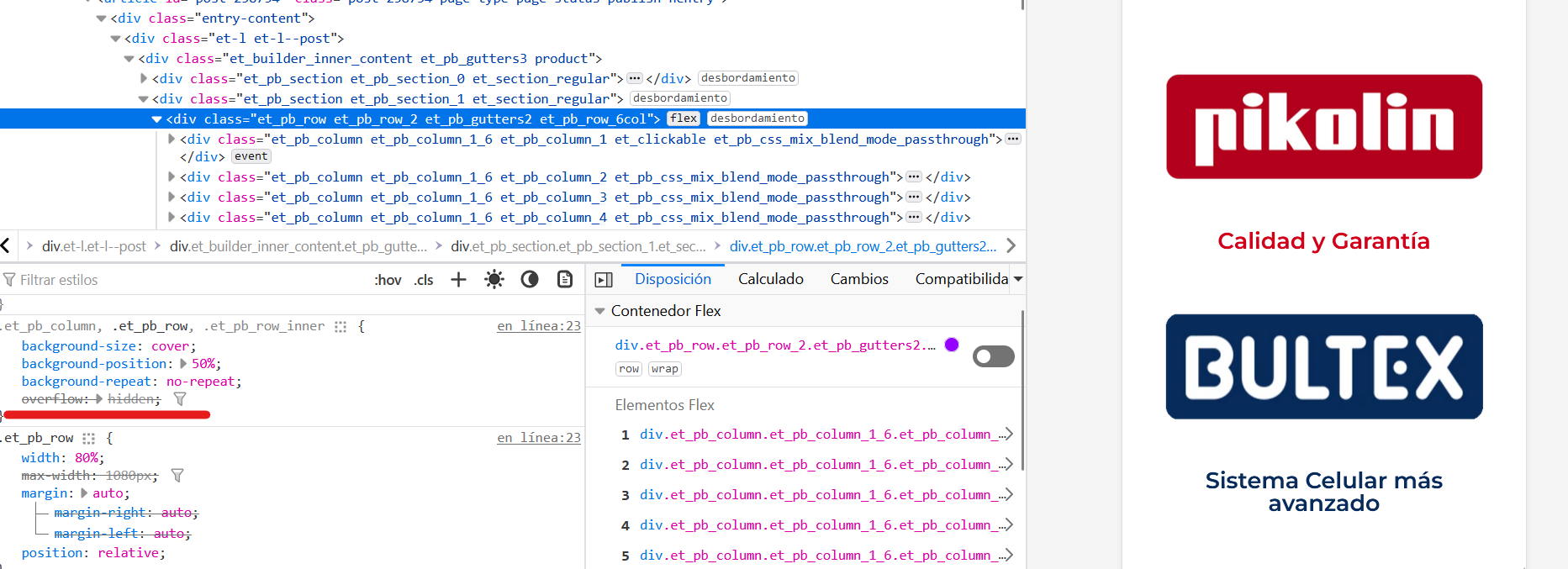This screenshot has height=569, width=1568.
Task: Click ellipsis badge on the et_pb_column_2 node
Action: [914, 176]
